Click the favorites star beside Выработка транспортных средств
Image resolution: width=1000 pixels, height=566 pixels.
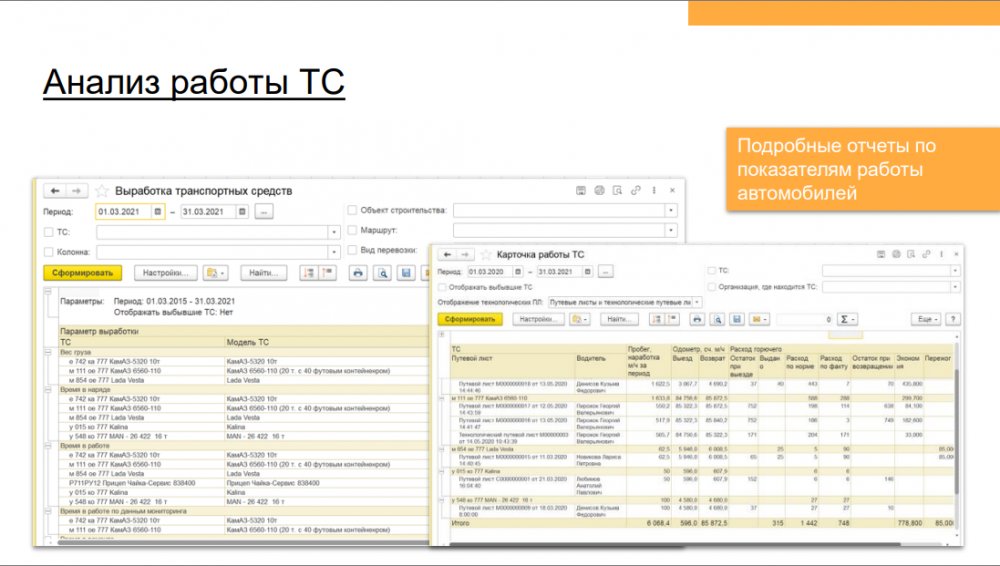tap(102, 190)
